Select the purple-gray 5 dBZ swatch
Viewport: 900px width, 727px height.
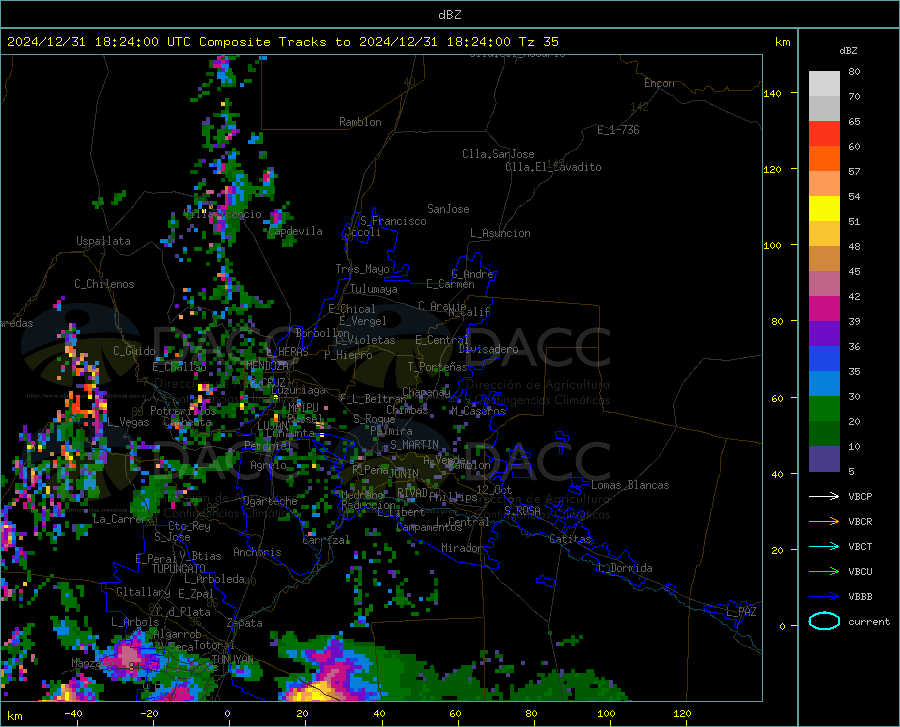(x=824, y=459)
